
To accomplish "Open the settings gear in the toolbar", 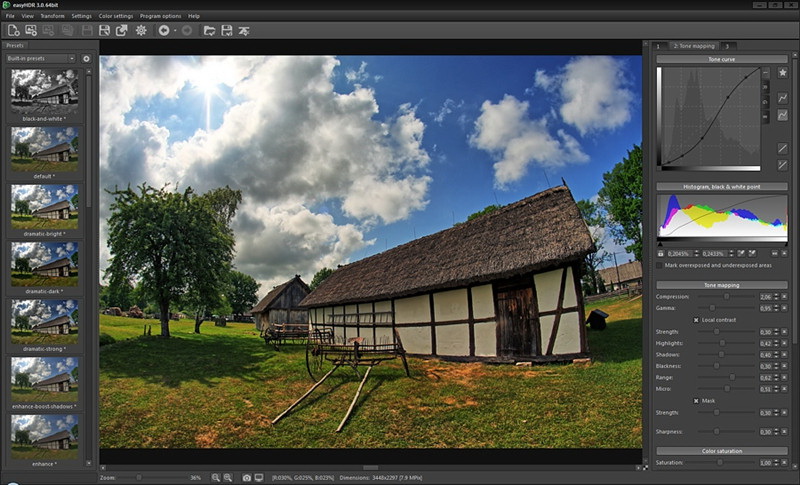I will [x=141, y=31].
